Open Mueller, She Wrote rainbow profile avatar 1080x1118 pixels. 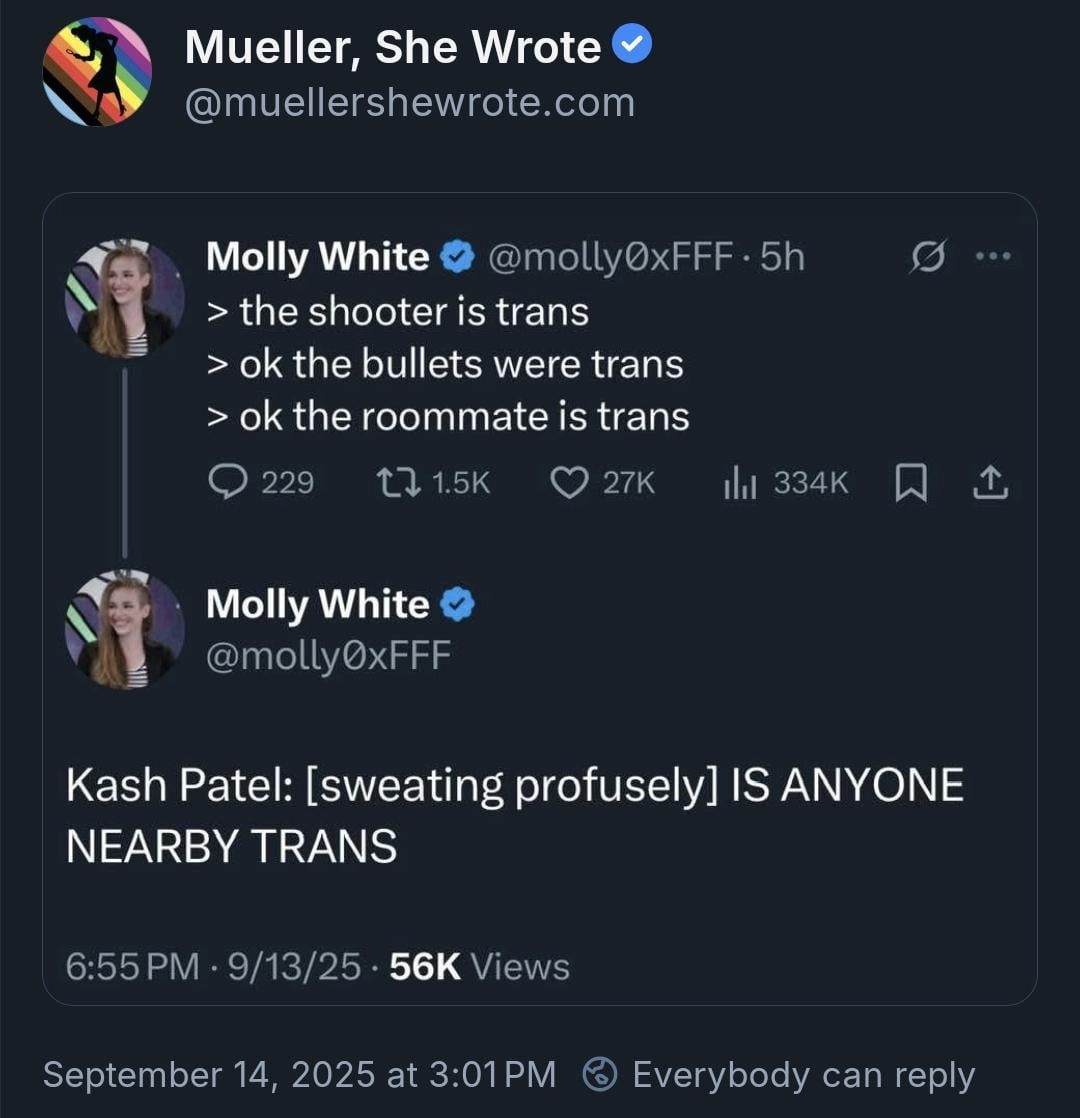click(x=98, y=71)
